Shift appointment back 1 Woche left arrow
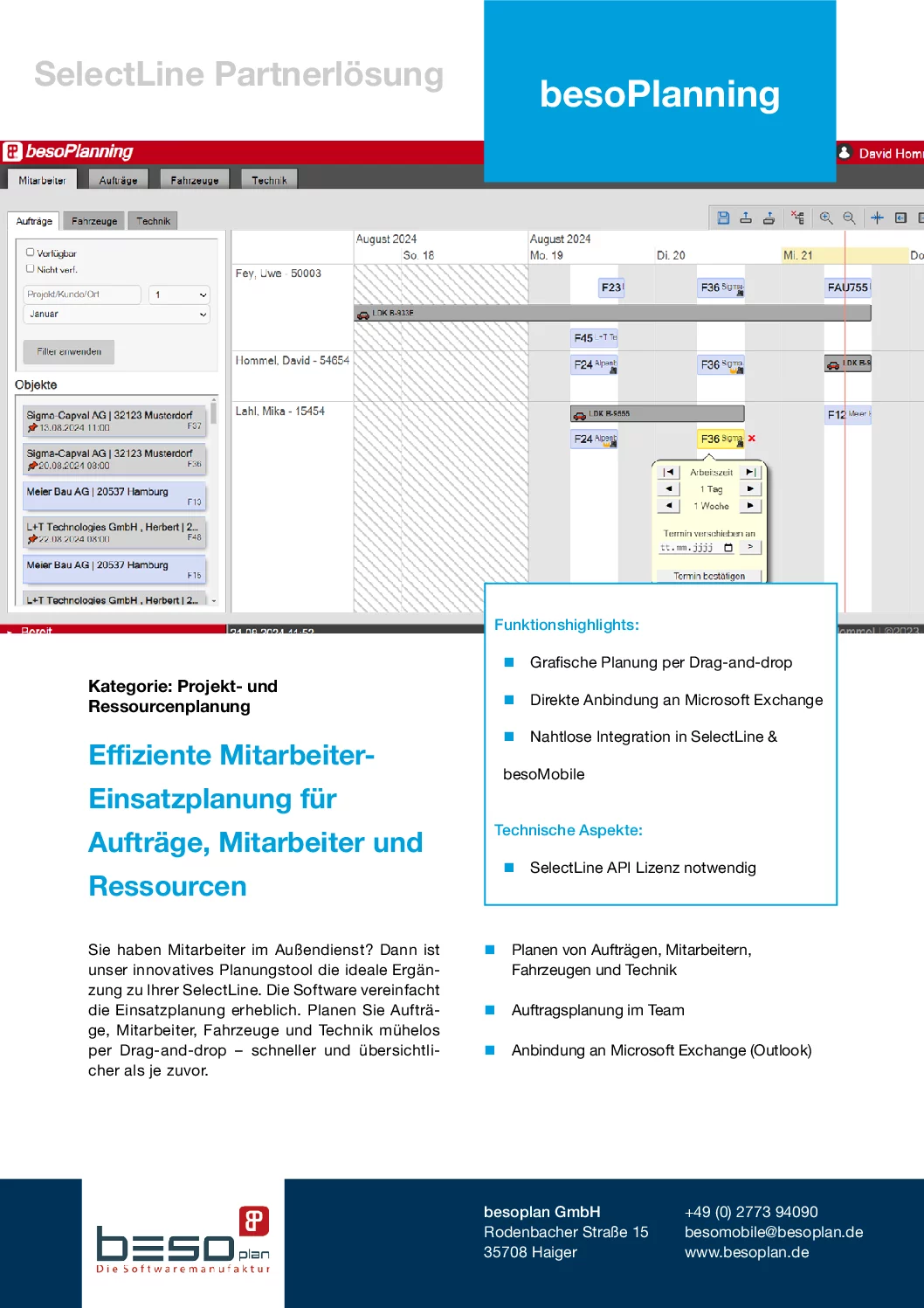 click(669, 505)
